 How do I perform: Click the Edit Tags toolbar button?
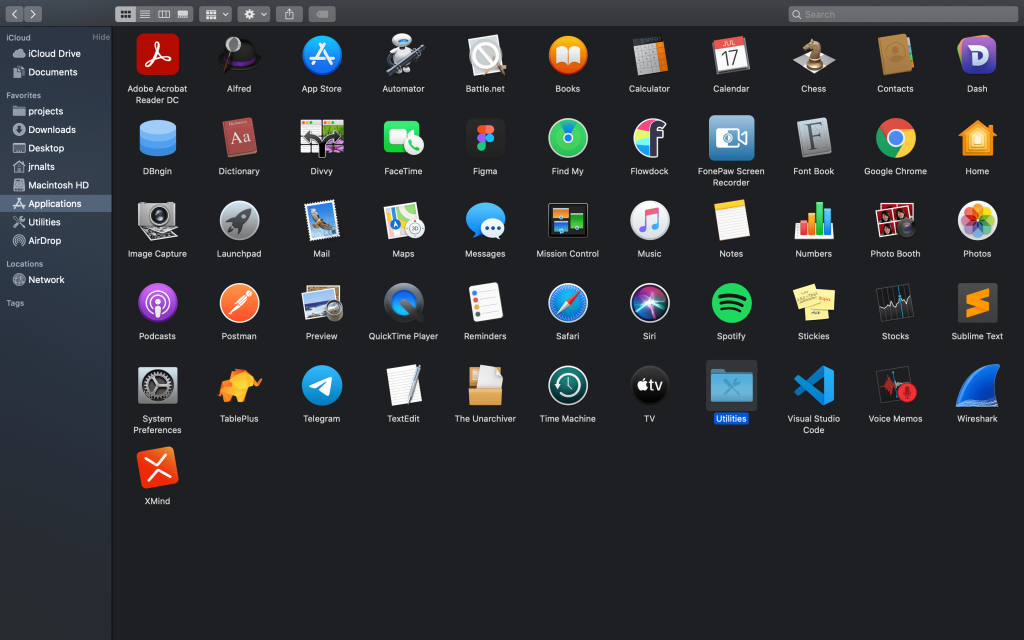[x=322, y=14]
